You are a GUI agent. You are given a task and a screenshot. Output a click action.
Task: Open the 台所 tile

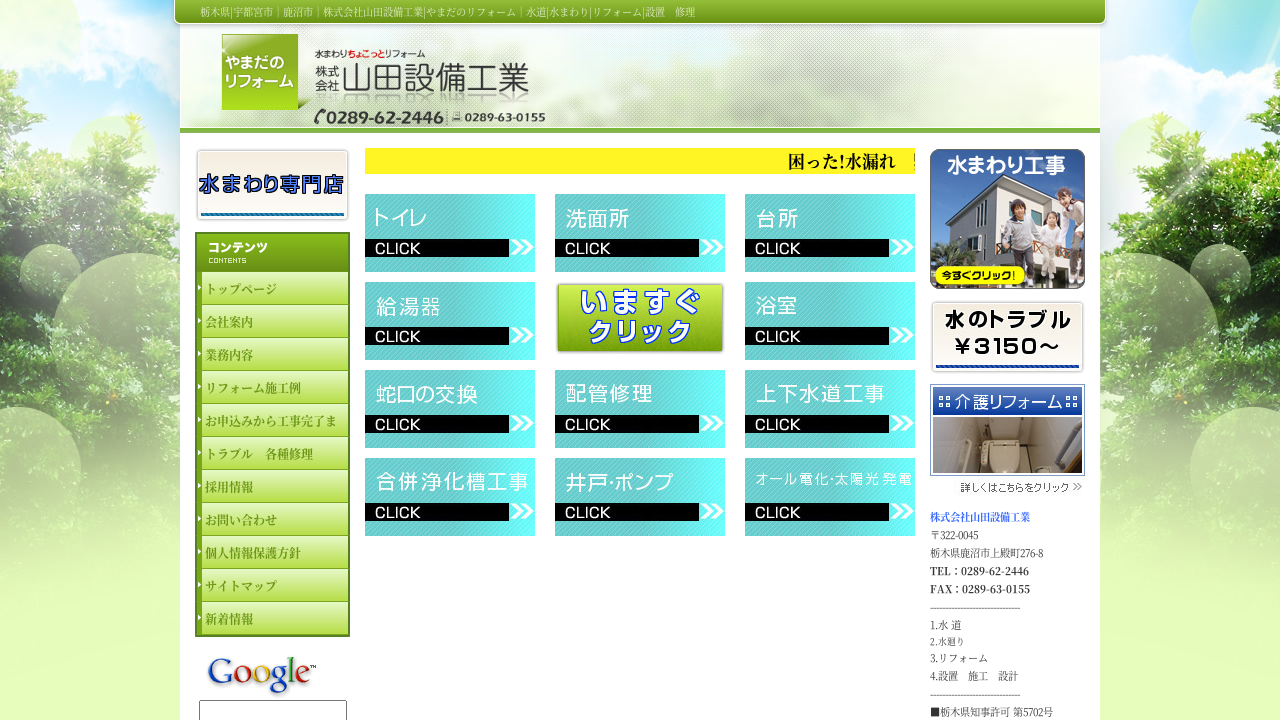(830, 233)
